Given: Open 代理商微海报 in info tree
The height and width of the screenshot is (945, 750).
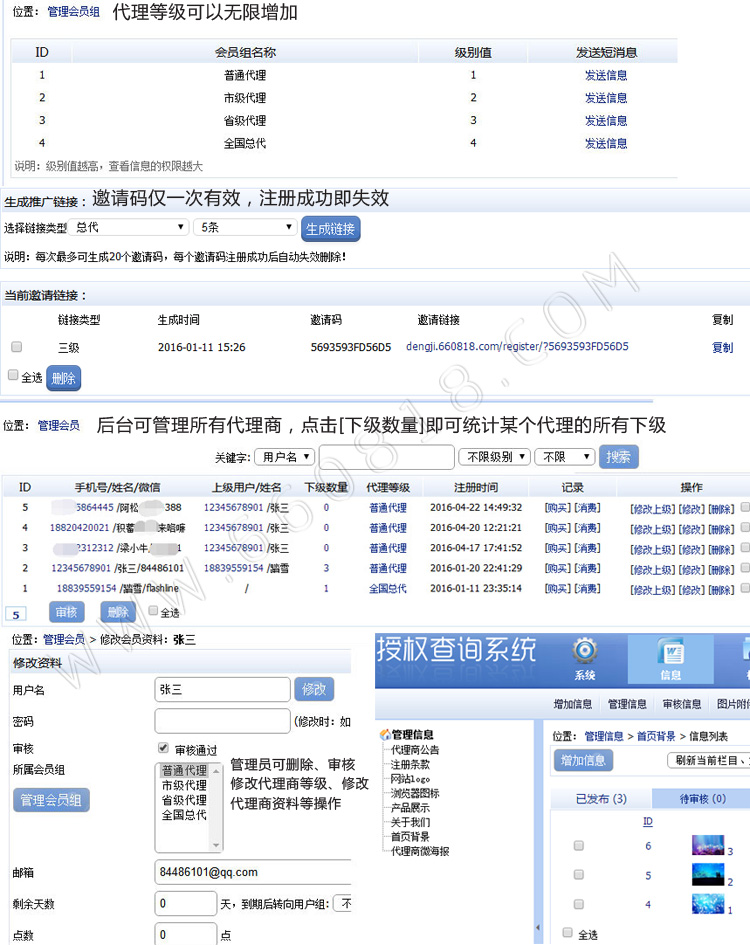Looking at the screenshot, I should click(x=420, y=851).
